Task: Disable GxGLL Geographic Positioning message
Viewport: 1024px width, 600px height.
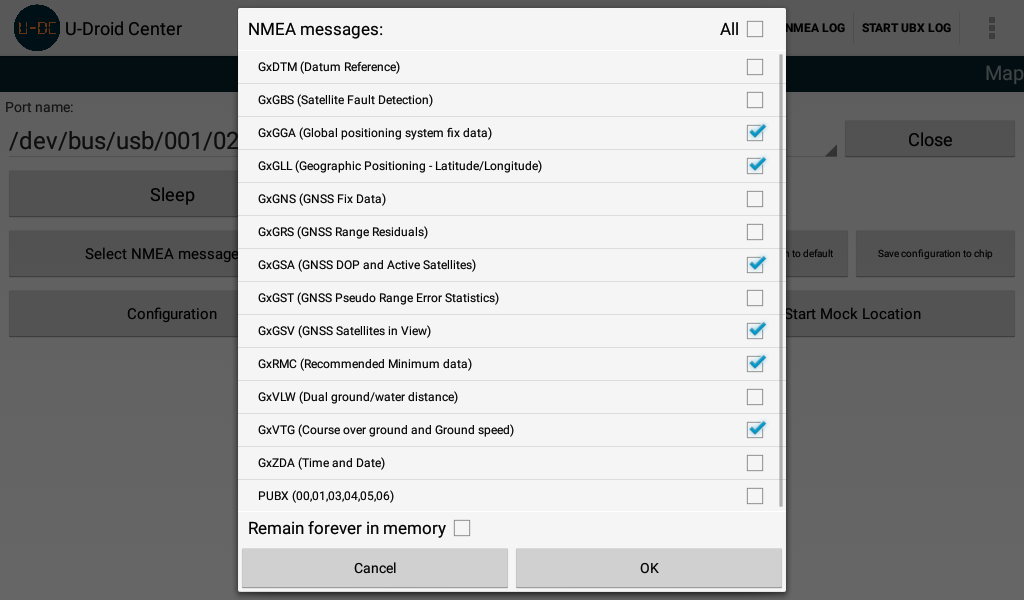Action: point(755,166)
